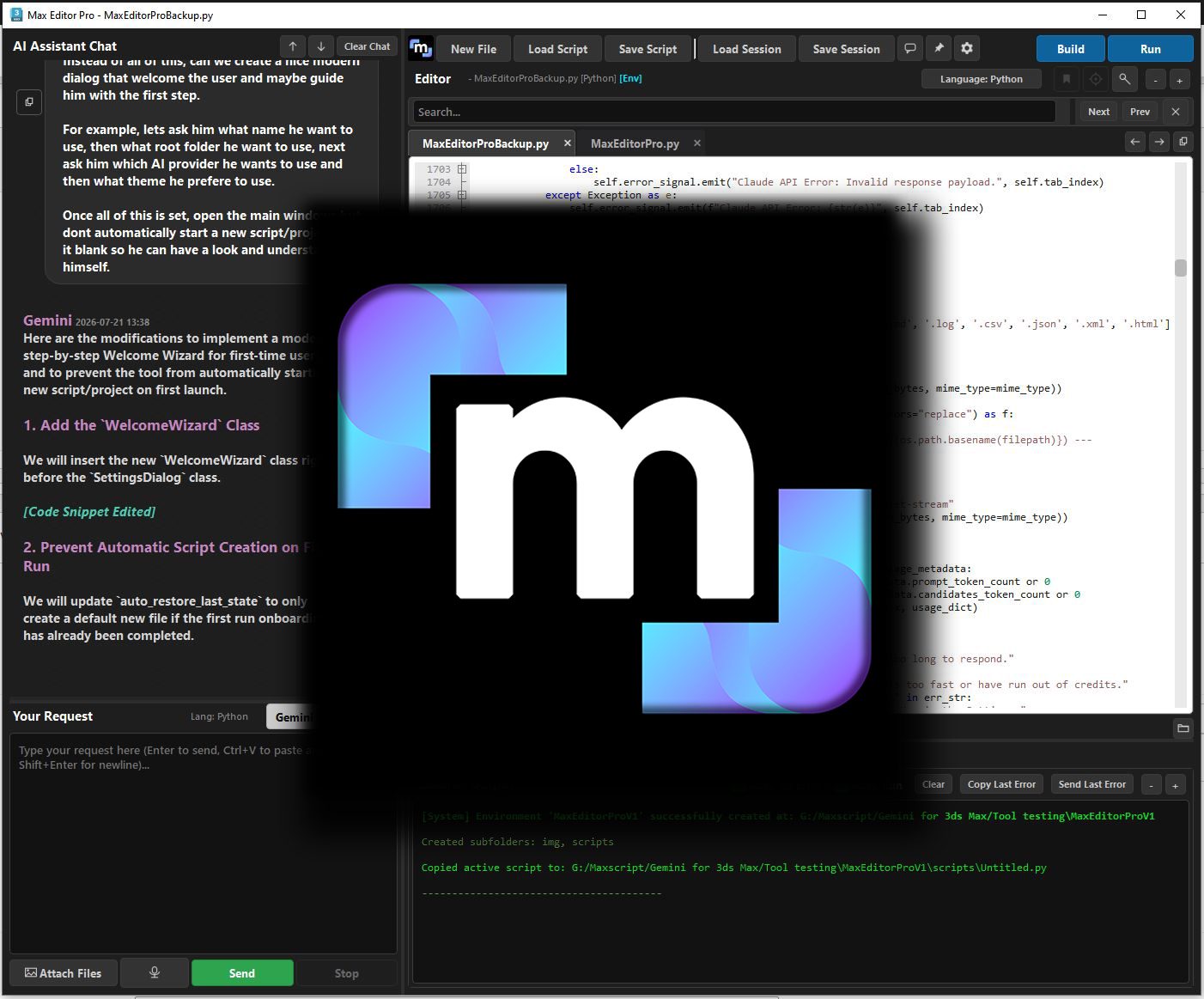Screen dimensions: 1204x999
Task: Click the 'Lang: Python' label
Action: point(219,716)
